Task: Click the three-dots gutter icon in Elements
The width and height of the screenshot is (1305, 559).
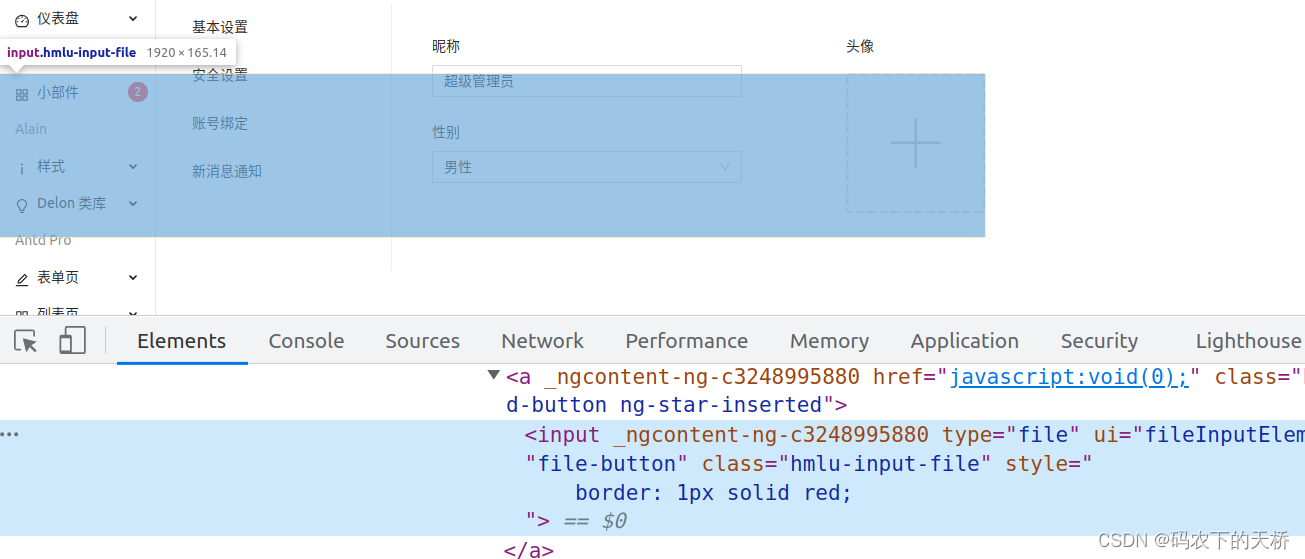Action: 10,435
